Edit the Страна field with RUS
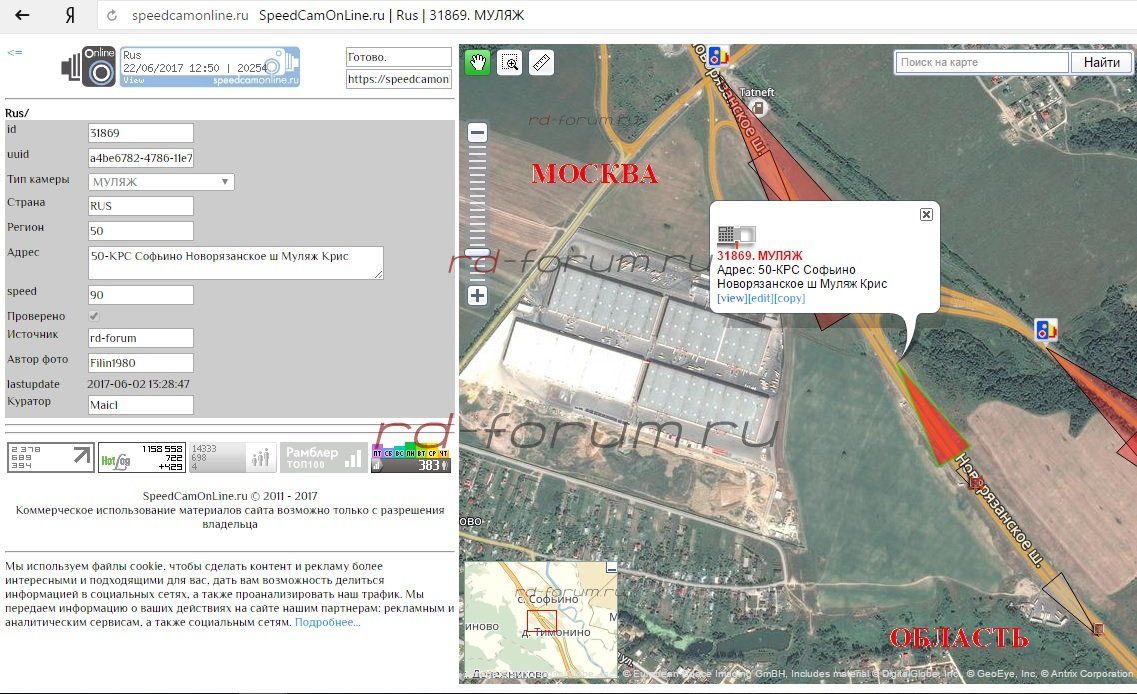The height and width of the screenshot is (694, 1137). 141,206
